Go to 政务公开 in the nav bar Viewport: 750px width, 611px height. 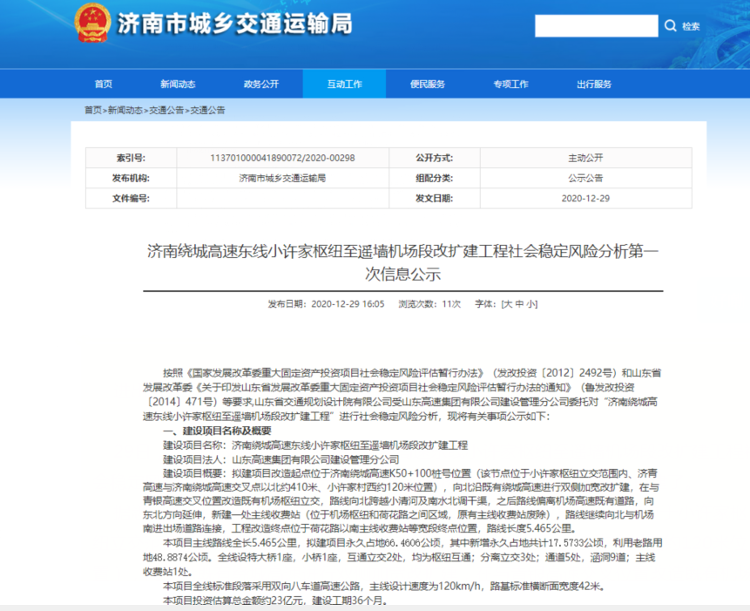tap(260, 84)
